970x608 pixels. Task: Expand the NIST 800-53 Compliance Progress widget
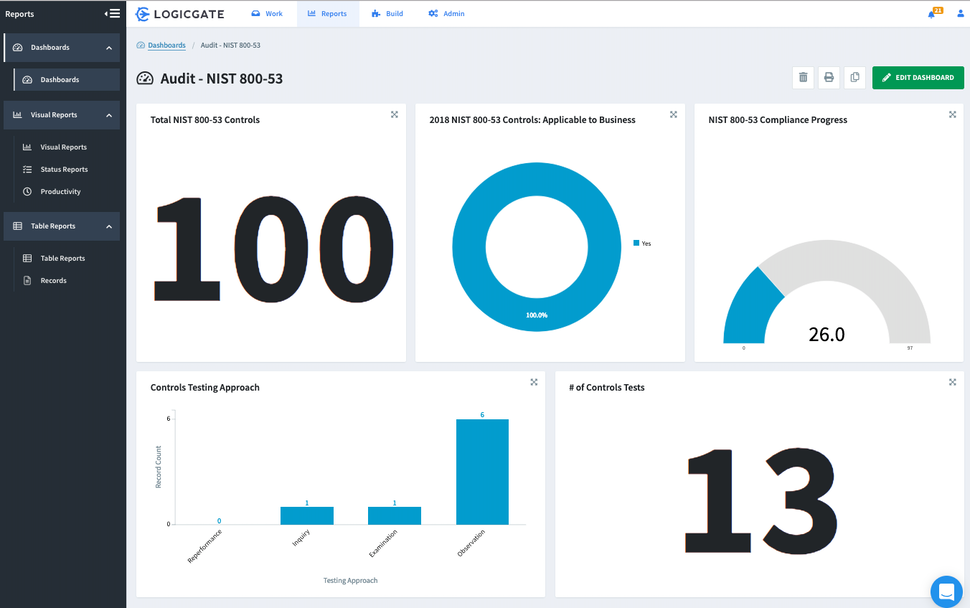click(952, 115)
